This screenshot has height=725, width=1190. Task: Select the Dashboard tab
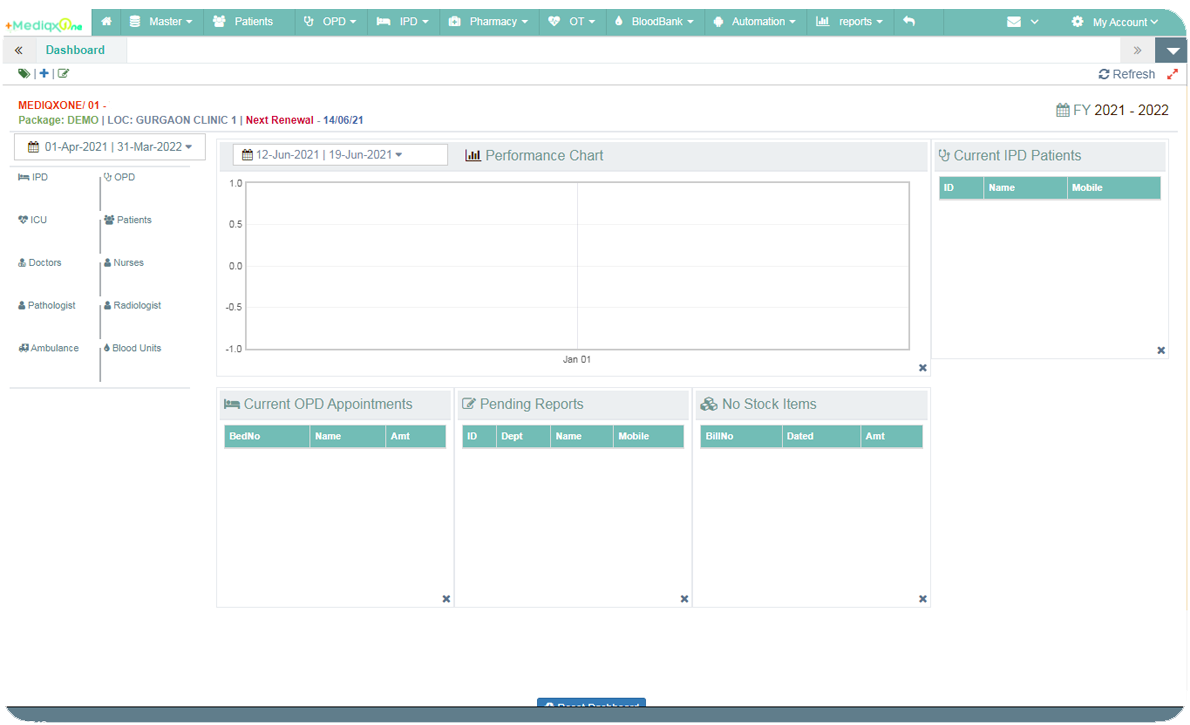coord(75,50)
